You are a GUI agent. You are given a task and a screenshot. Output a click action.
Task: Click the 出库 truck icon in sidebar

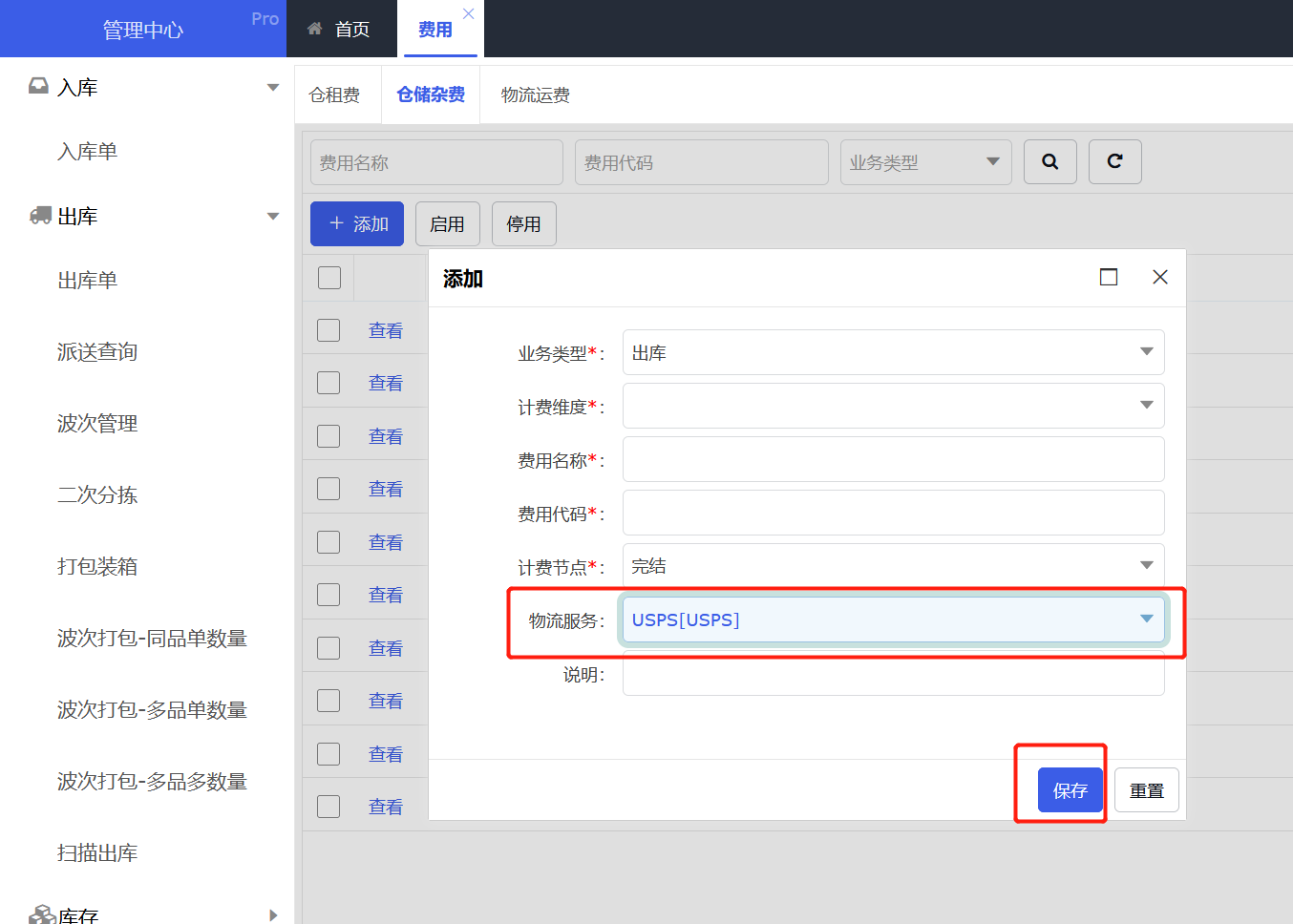pos(40,216)
